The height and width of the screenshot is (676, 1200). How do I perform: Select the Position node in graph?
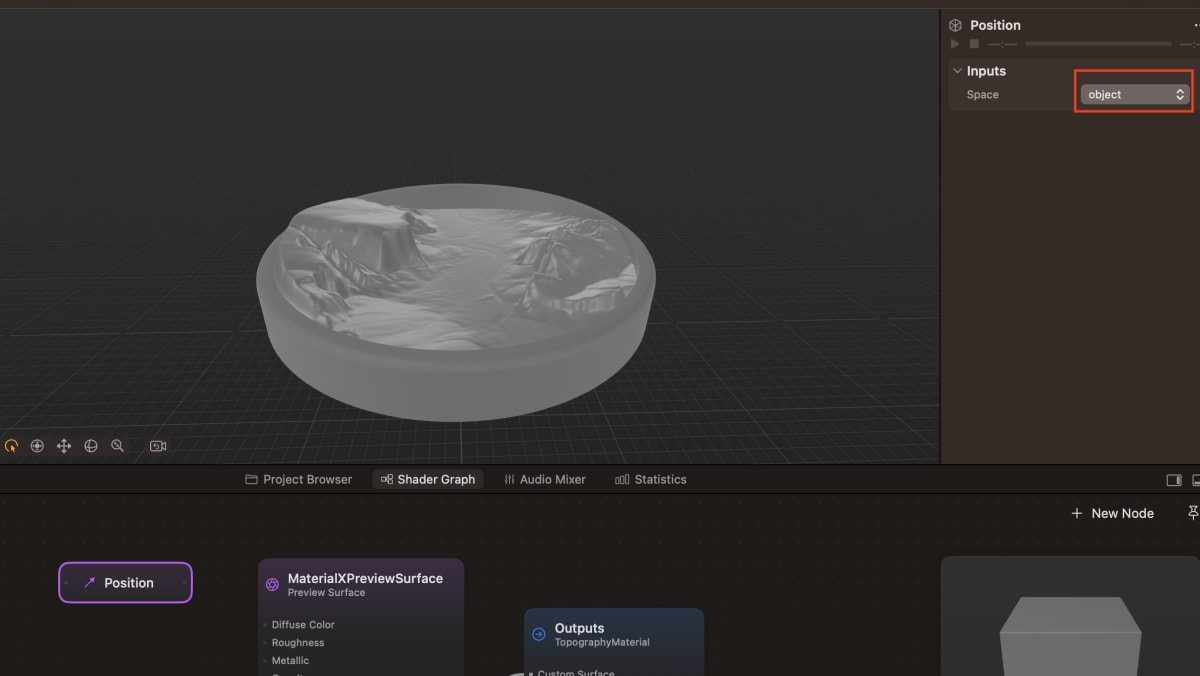point(125,583)
